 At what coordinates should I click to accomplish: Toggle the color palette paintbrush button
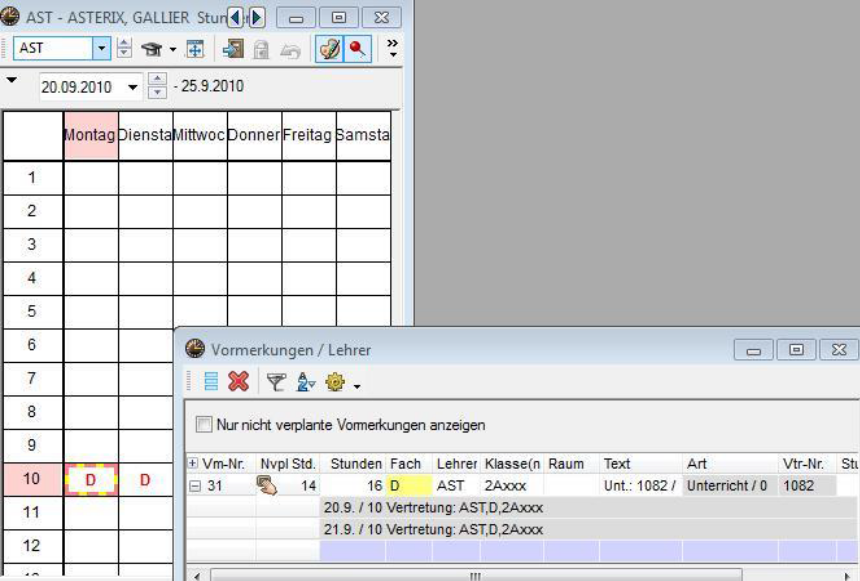[x=330, y=49]
